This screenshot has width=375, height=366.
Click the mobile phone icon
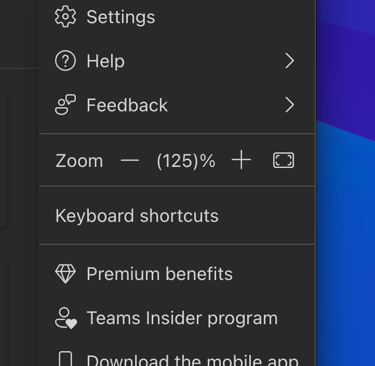[66, 359]
